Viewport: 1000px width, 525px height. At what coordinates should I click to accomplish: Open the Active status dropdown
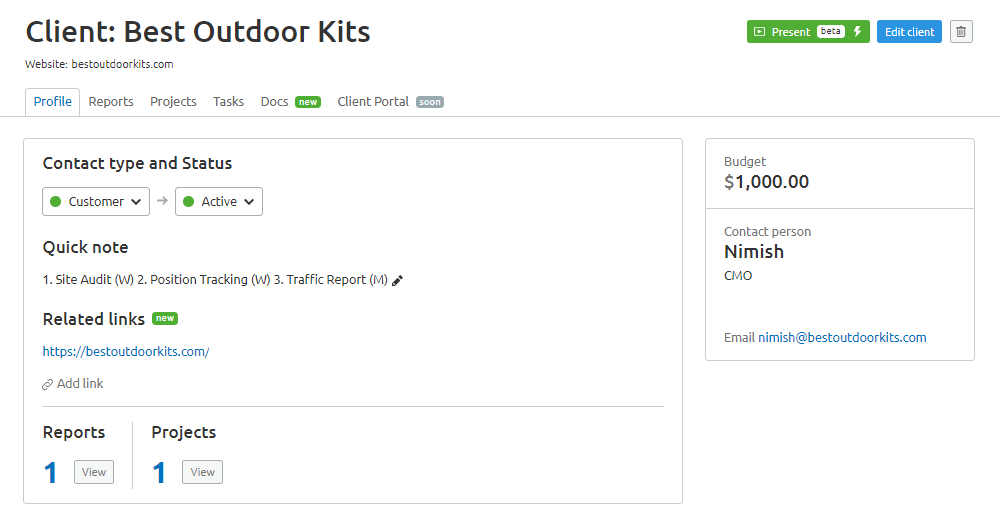[x=219, y=202]
